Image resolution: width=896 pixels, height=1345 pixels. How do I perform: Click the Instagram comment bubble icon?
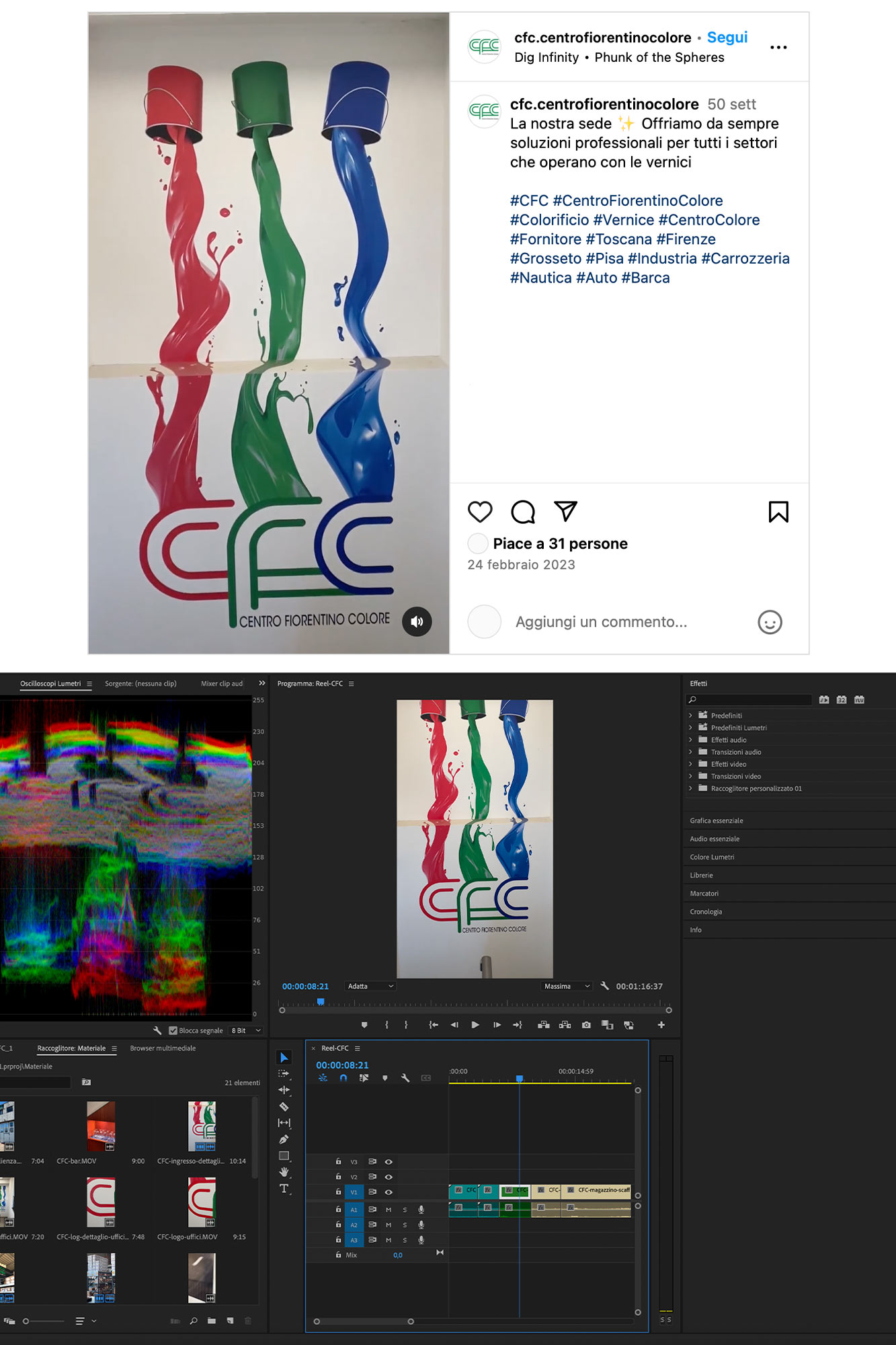coord(523,512)
